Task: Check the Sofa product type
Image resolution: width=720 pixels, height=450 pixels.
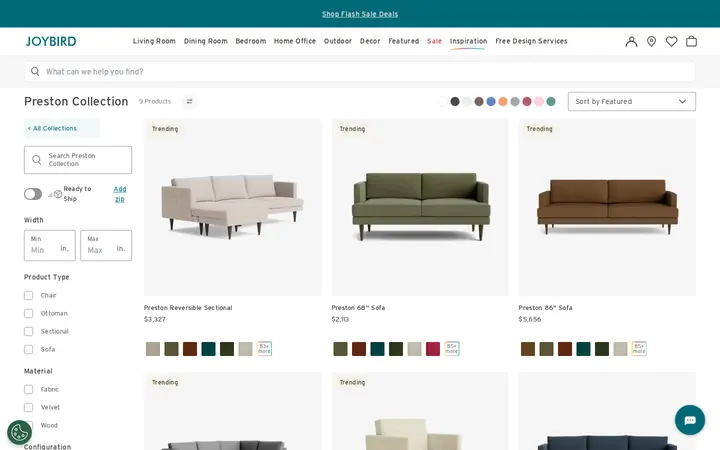Action: click(28, 349)
